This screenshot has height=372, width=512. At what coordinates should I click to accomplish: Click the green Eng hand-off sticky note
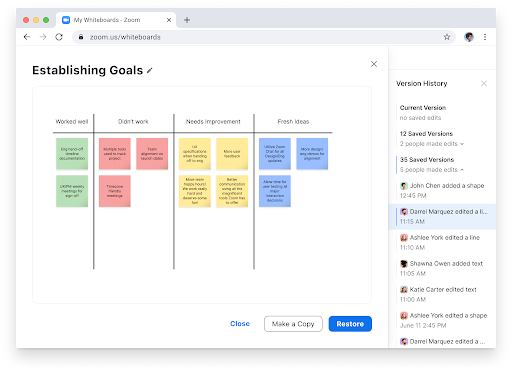(x=72, y=154)
